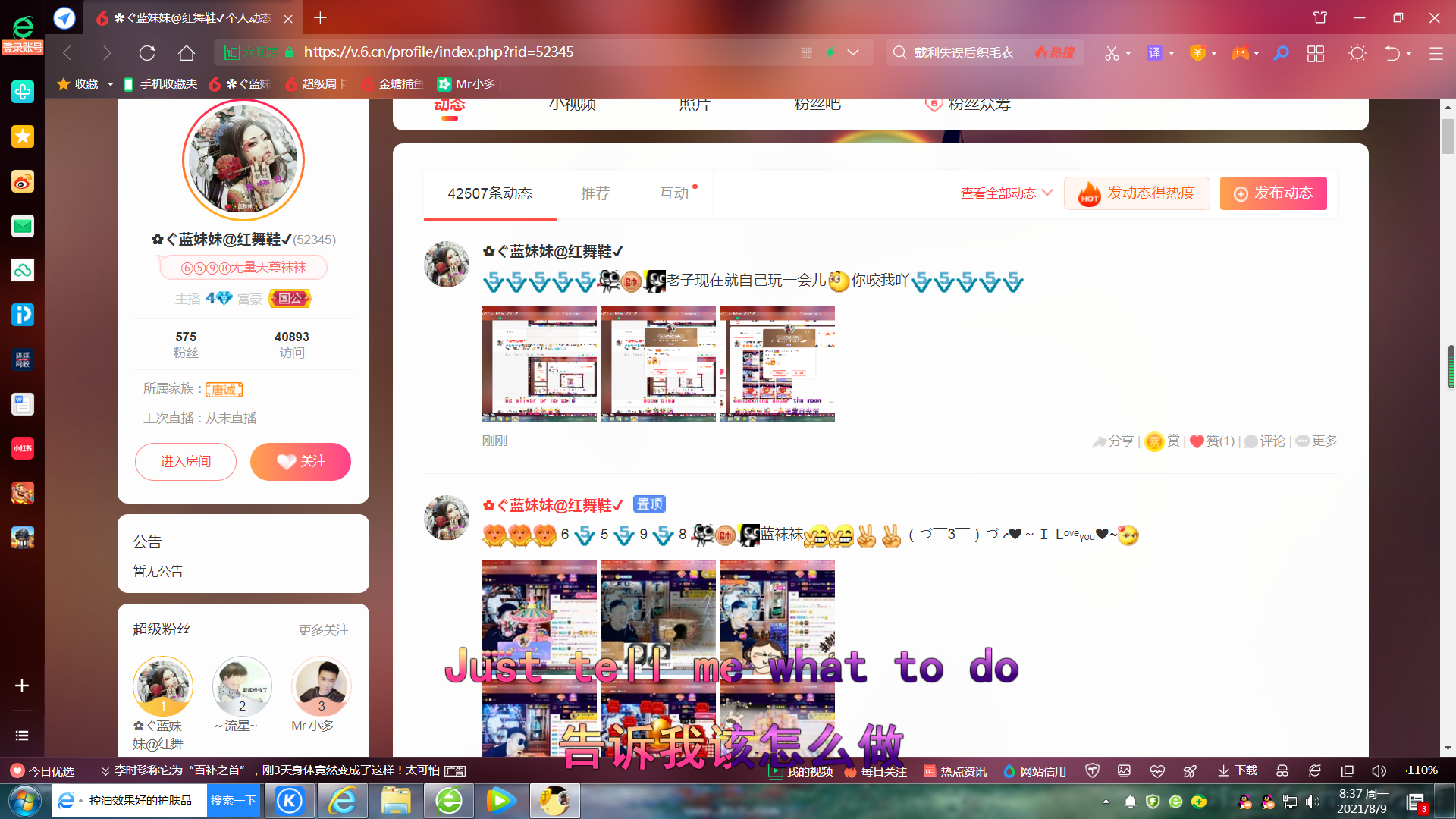Click the skin shirt icon in title bar
This screenshot has width=1456, height=819.
pyautogui.click(x=1320, y=17)
